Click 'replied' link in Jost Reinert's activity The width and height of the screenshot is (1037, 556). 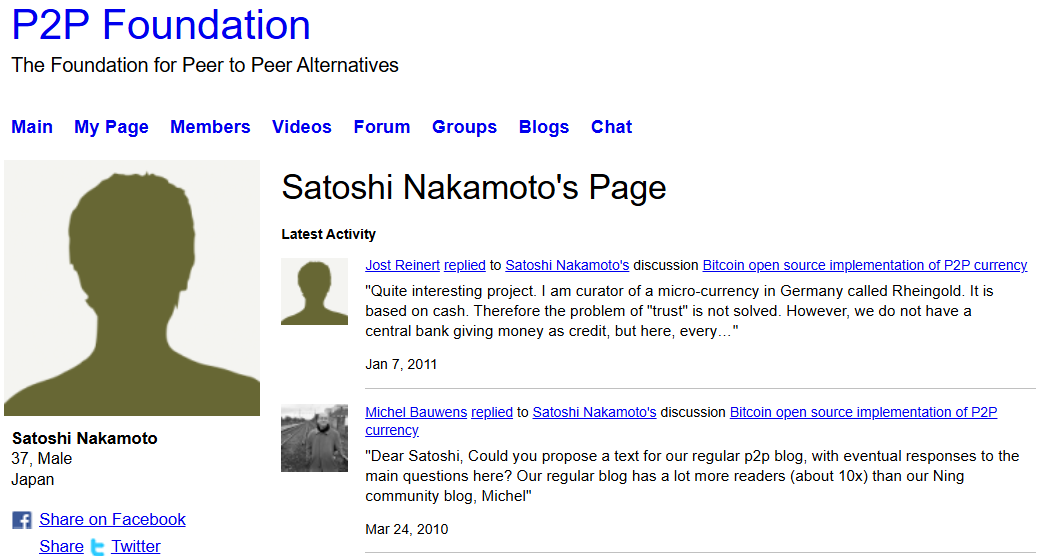pyautogui.click(x=464, y=265)
